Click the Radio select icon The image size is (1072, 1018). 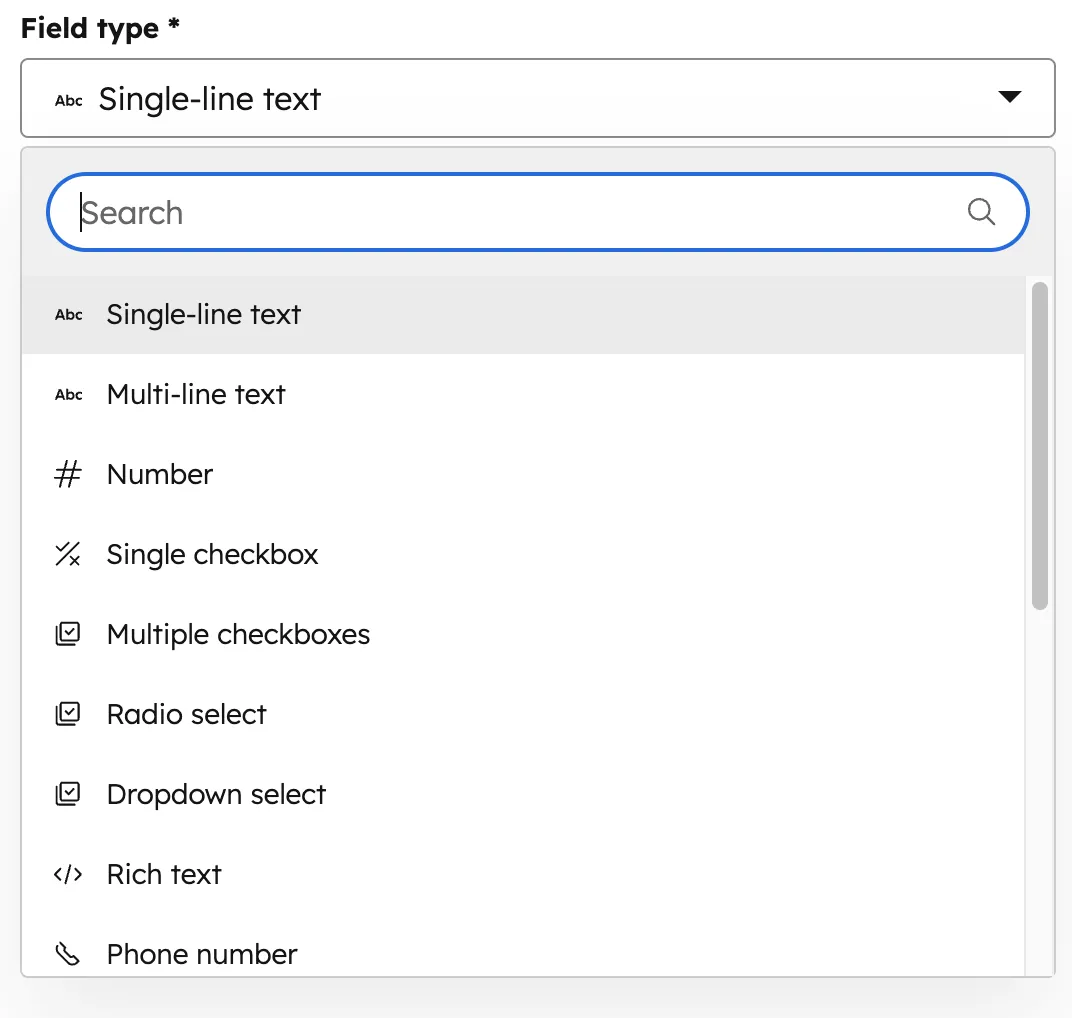pyautogui.click(x=67, y=714)
